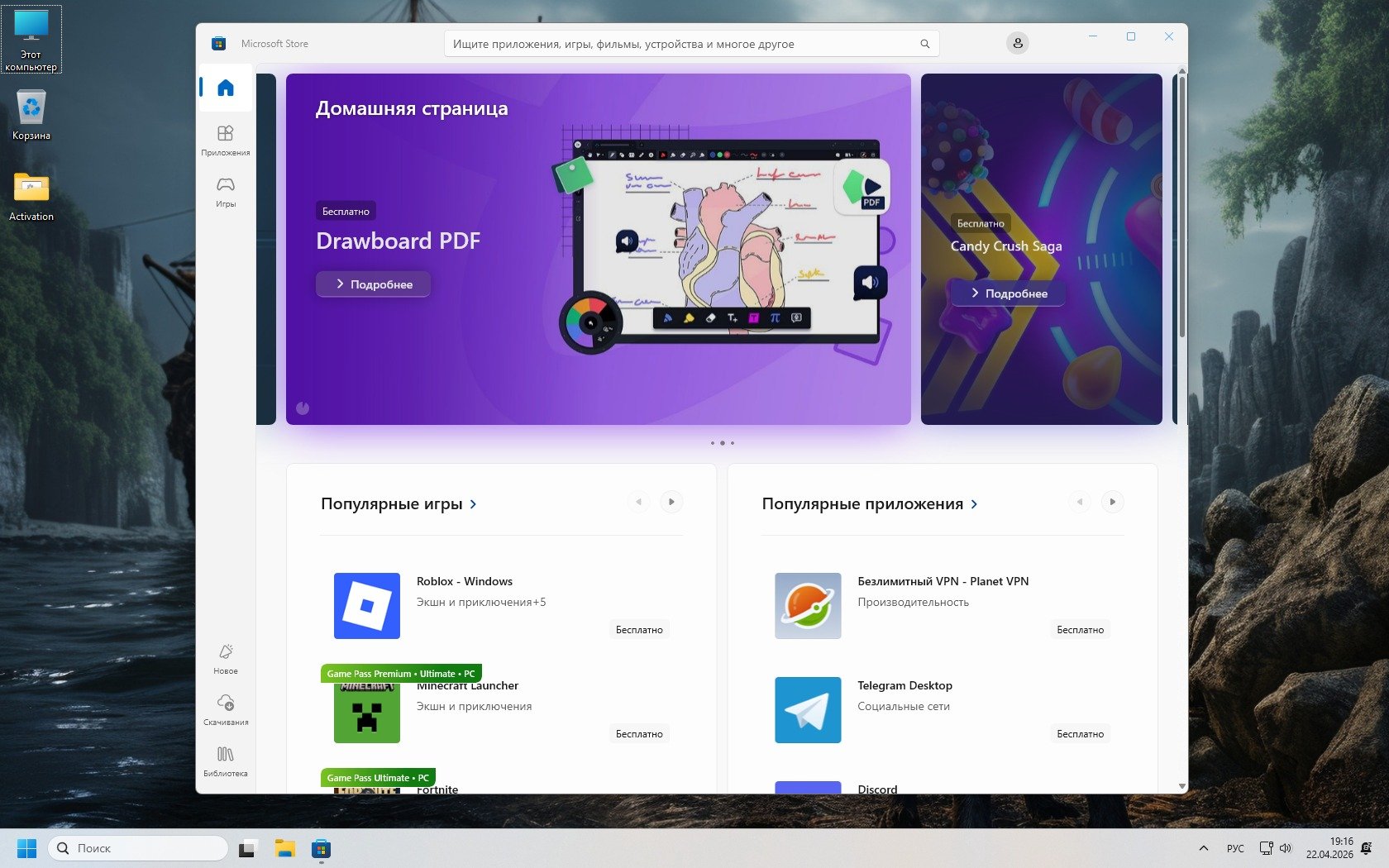Open the What's New sidebar icon

tap(226, 659)
